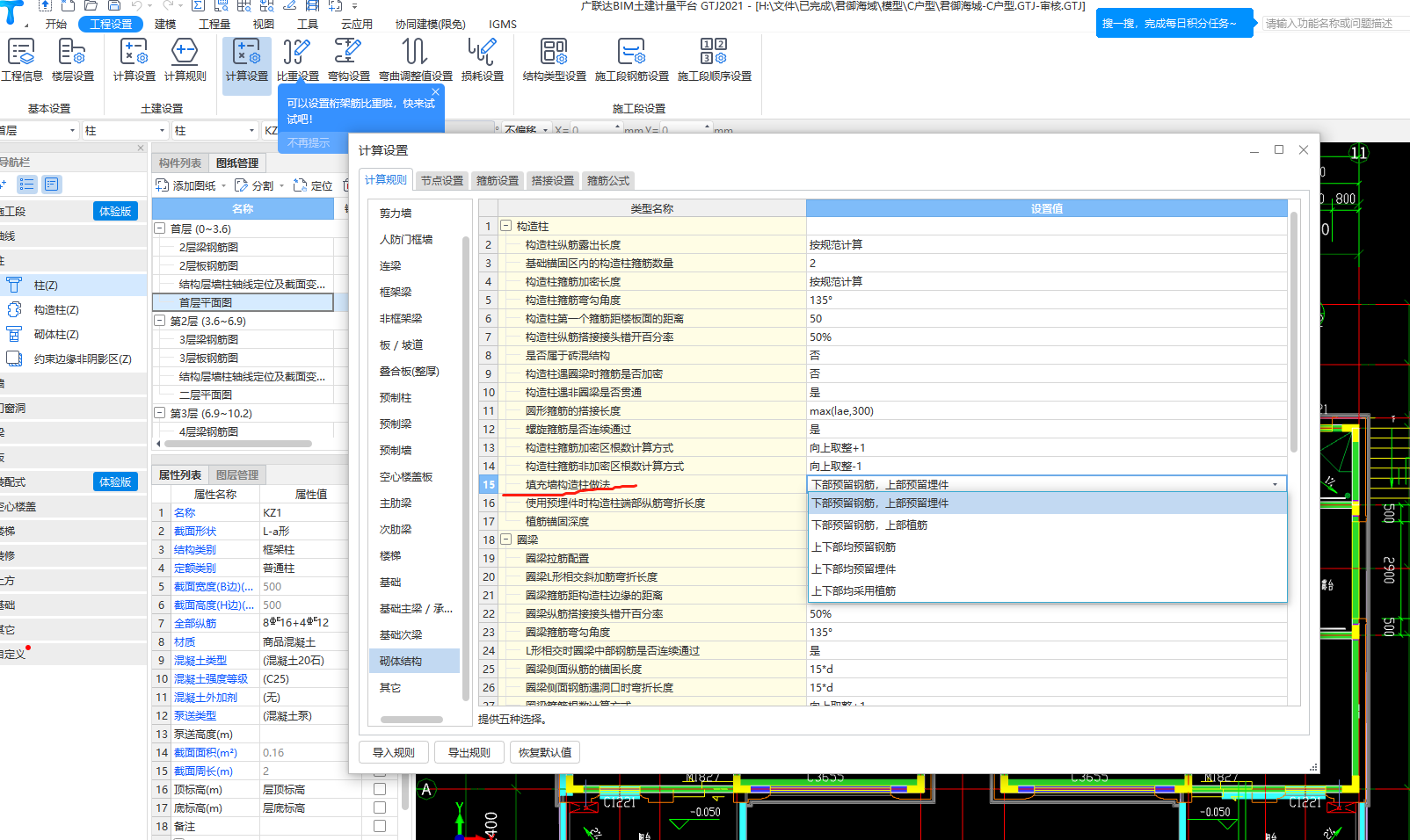Choose 下部预留钢筋，上部植筋 option

1047,525
